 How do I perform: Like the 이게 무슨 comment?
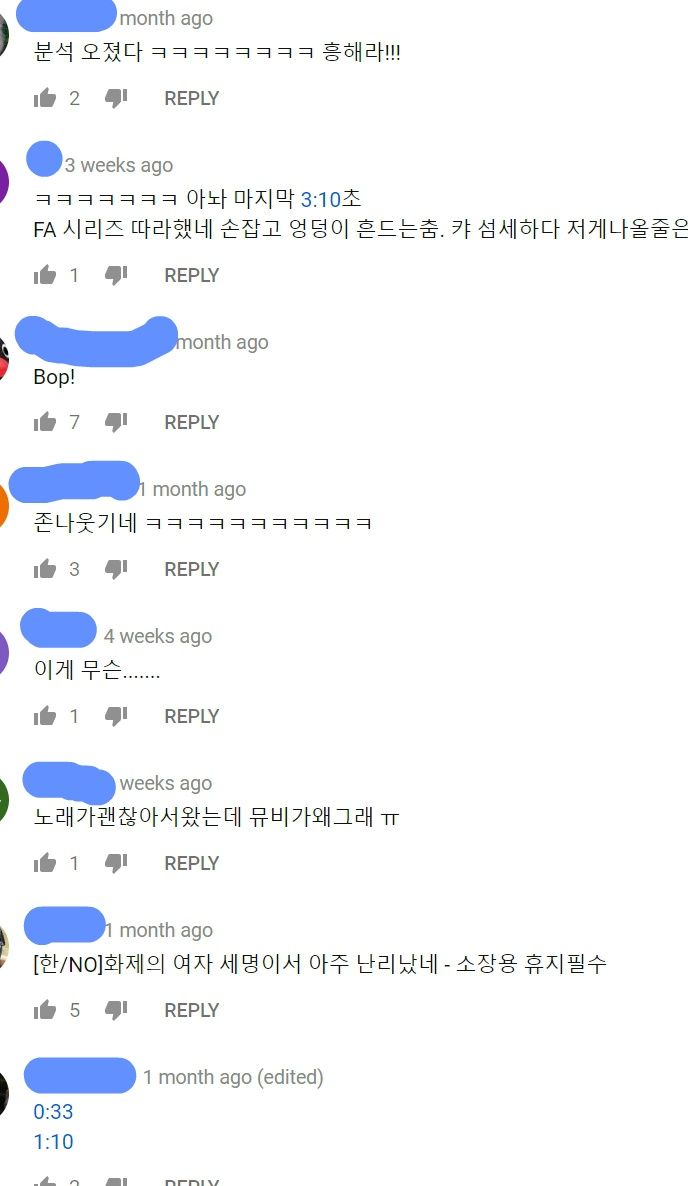coord(45,715)
